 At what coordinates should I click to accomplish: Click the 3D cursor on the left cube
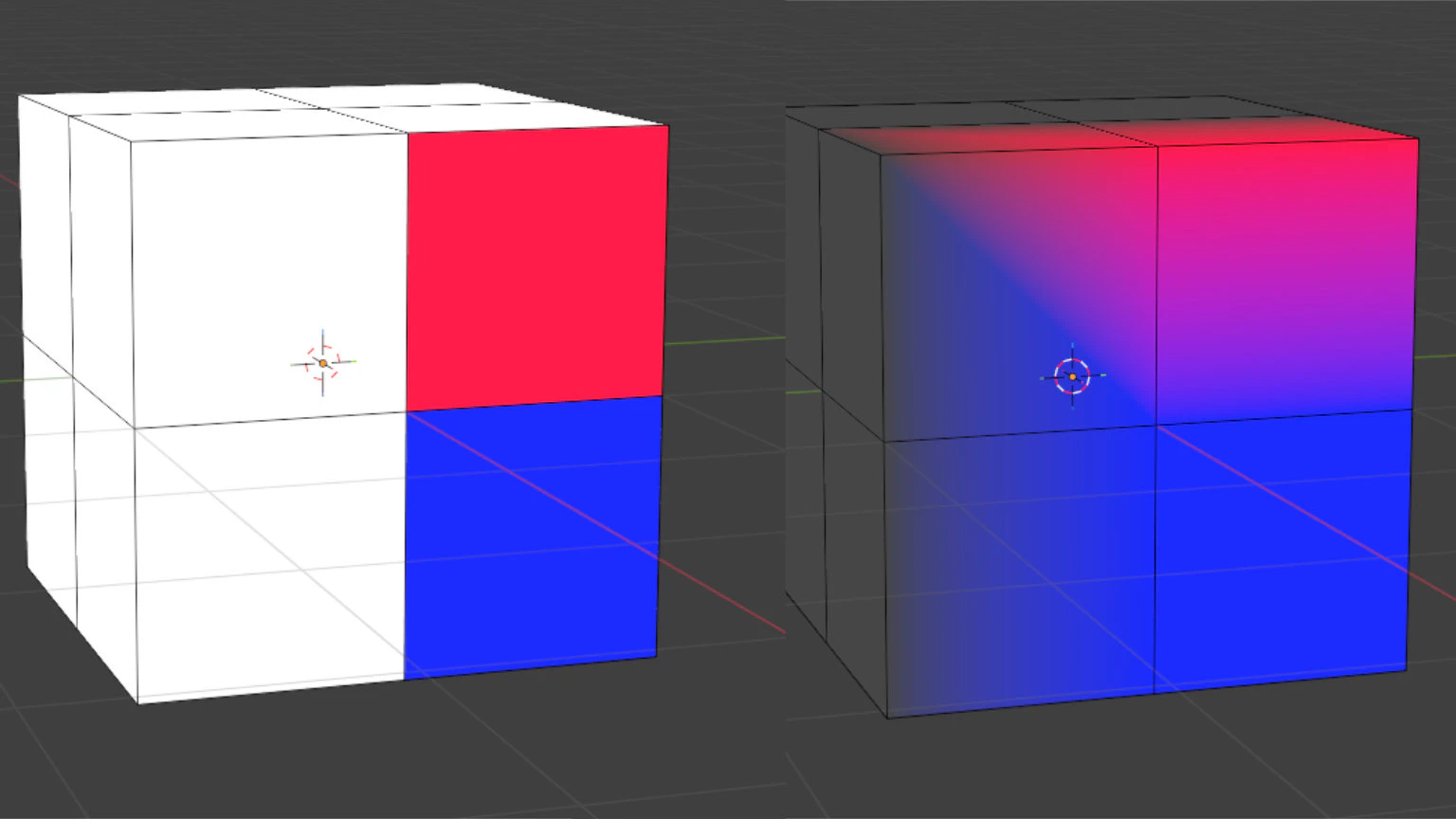pos(323,363)
